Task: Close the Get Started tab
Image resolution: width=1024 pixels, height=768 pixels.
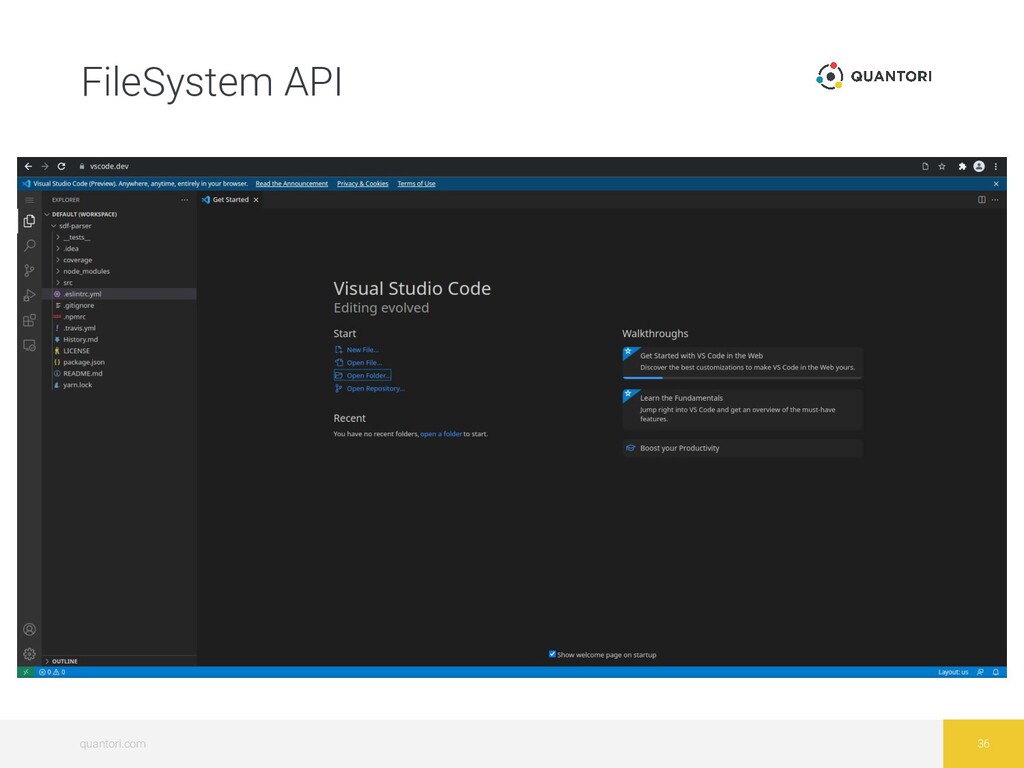Action: point(256,200)
